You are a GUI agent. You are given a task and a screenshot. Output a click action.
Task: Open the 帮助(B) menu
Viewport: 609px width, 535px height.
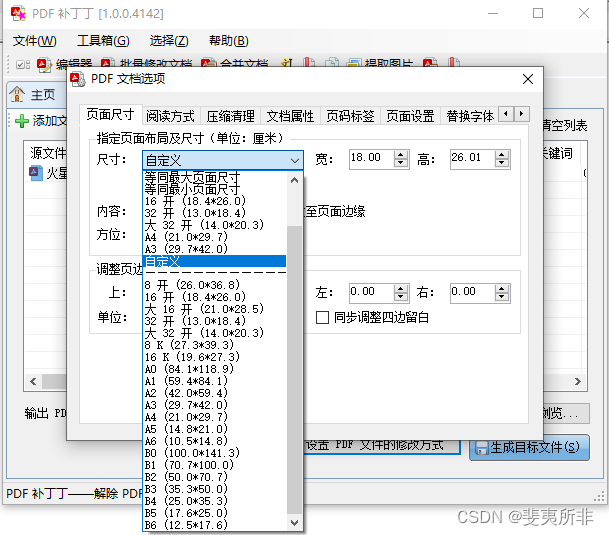click(x=228, y=41)
